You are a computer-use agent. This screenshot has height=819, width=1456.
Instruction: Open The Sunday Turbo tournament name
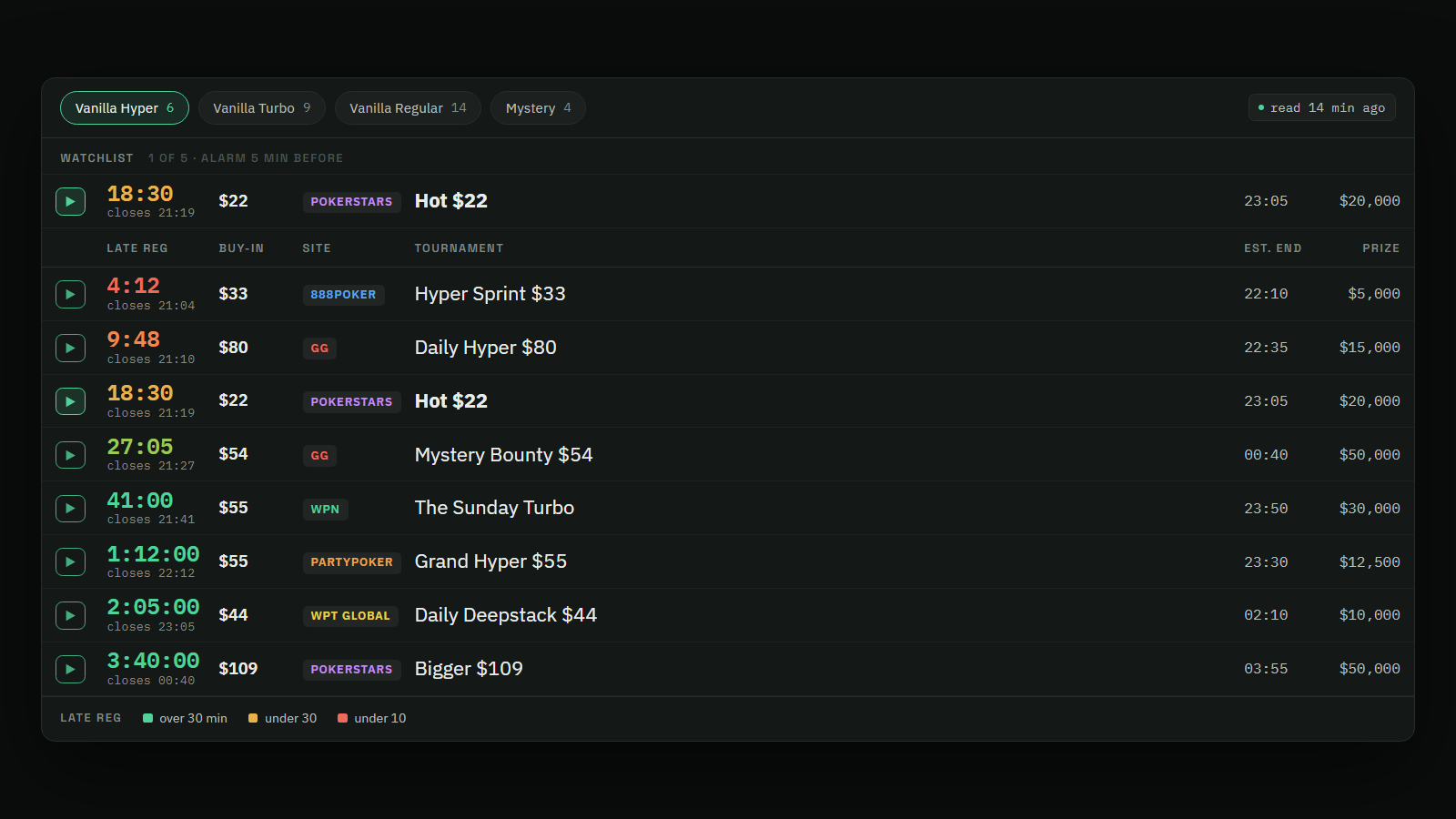494,508
